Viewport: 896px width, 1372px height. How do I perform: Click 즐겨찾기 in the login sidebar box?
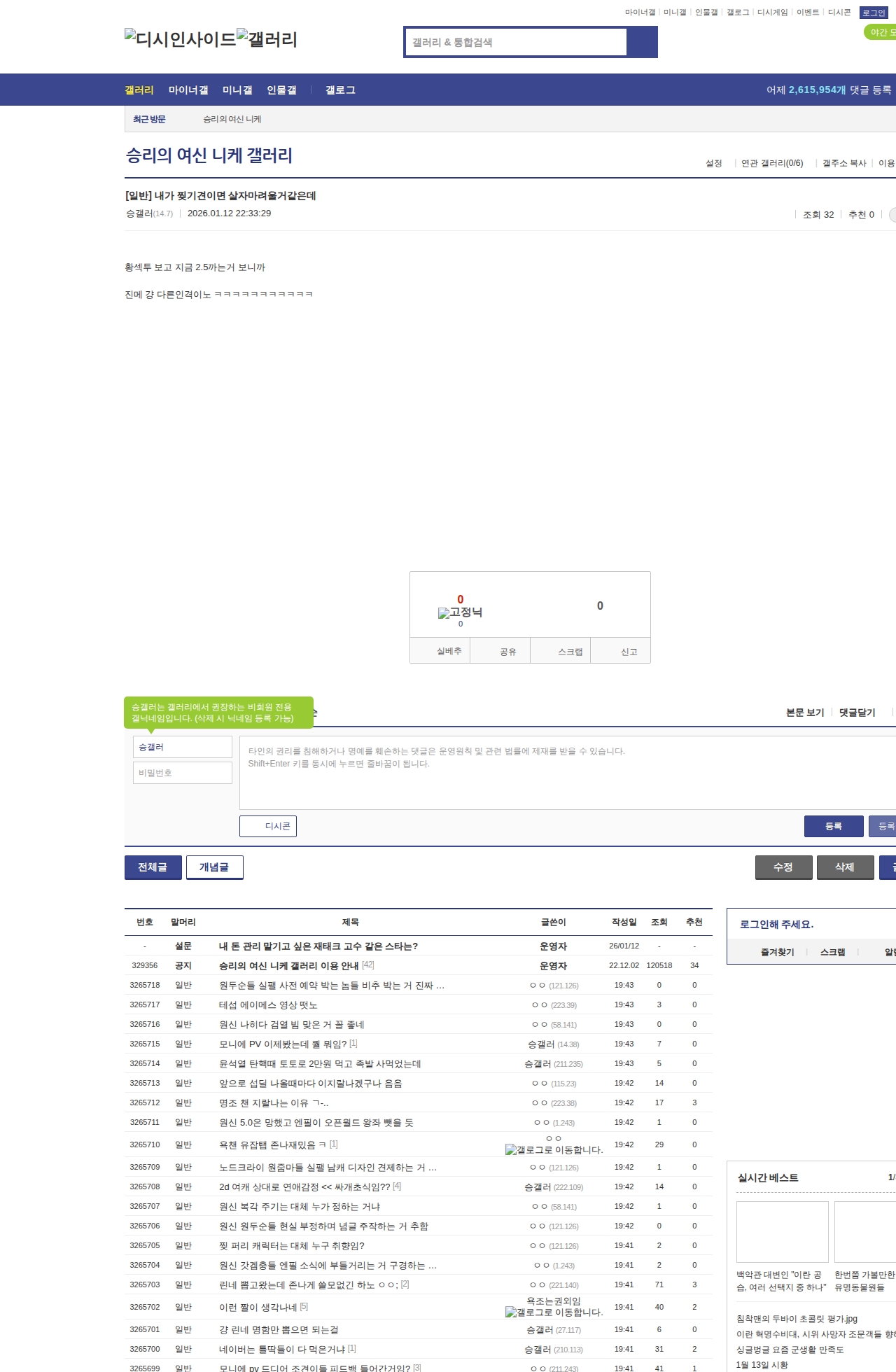[x=778, y=953]
